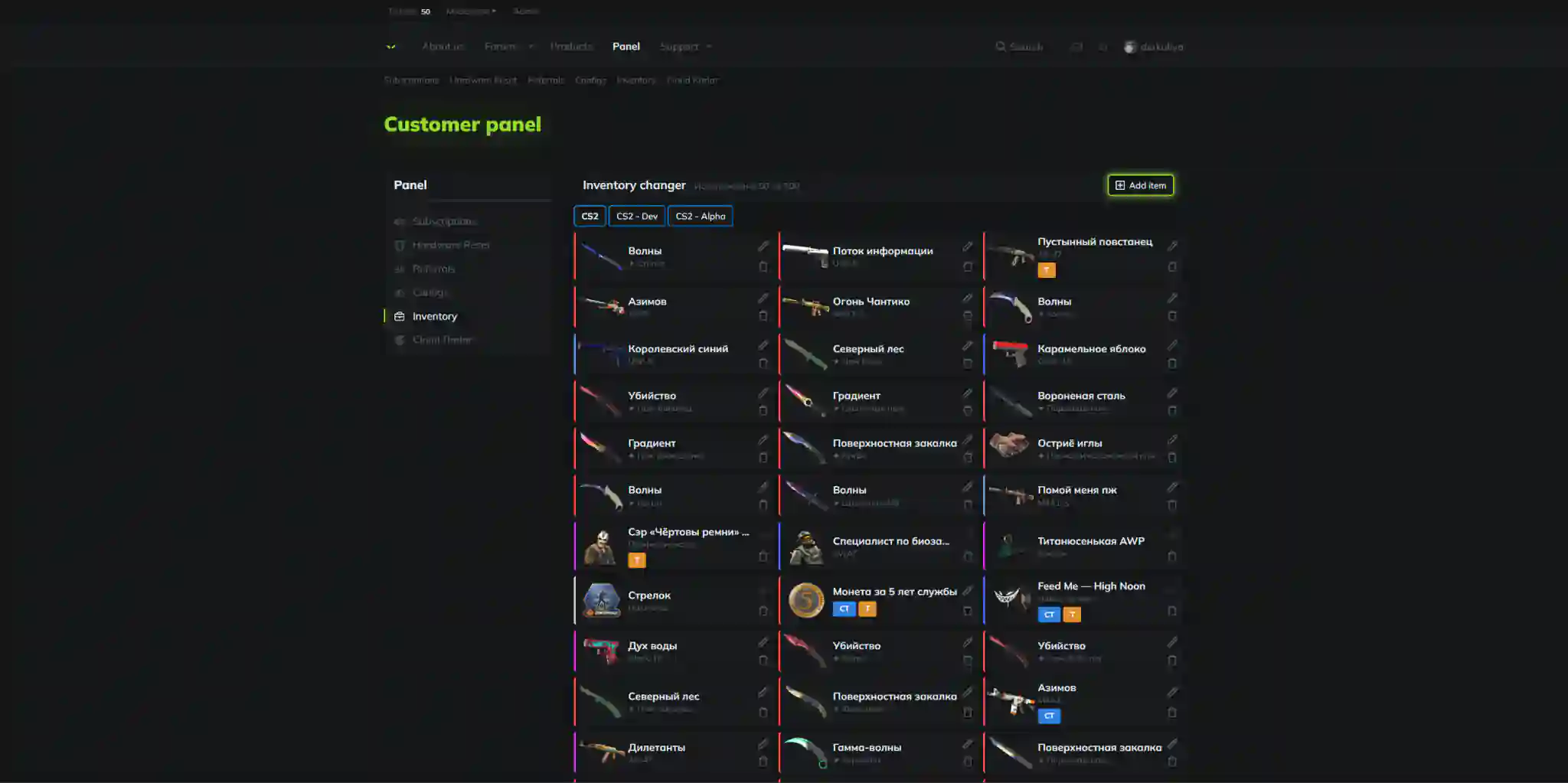1568x783 pixels.
Task: Edit the Помой меня пж item
Action: 1172,487
